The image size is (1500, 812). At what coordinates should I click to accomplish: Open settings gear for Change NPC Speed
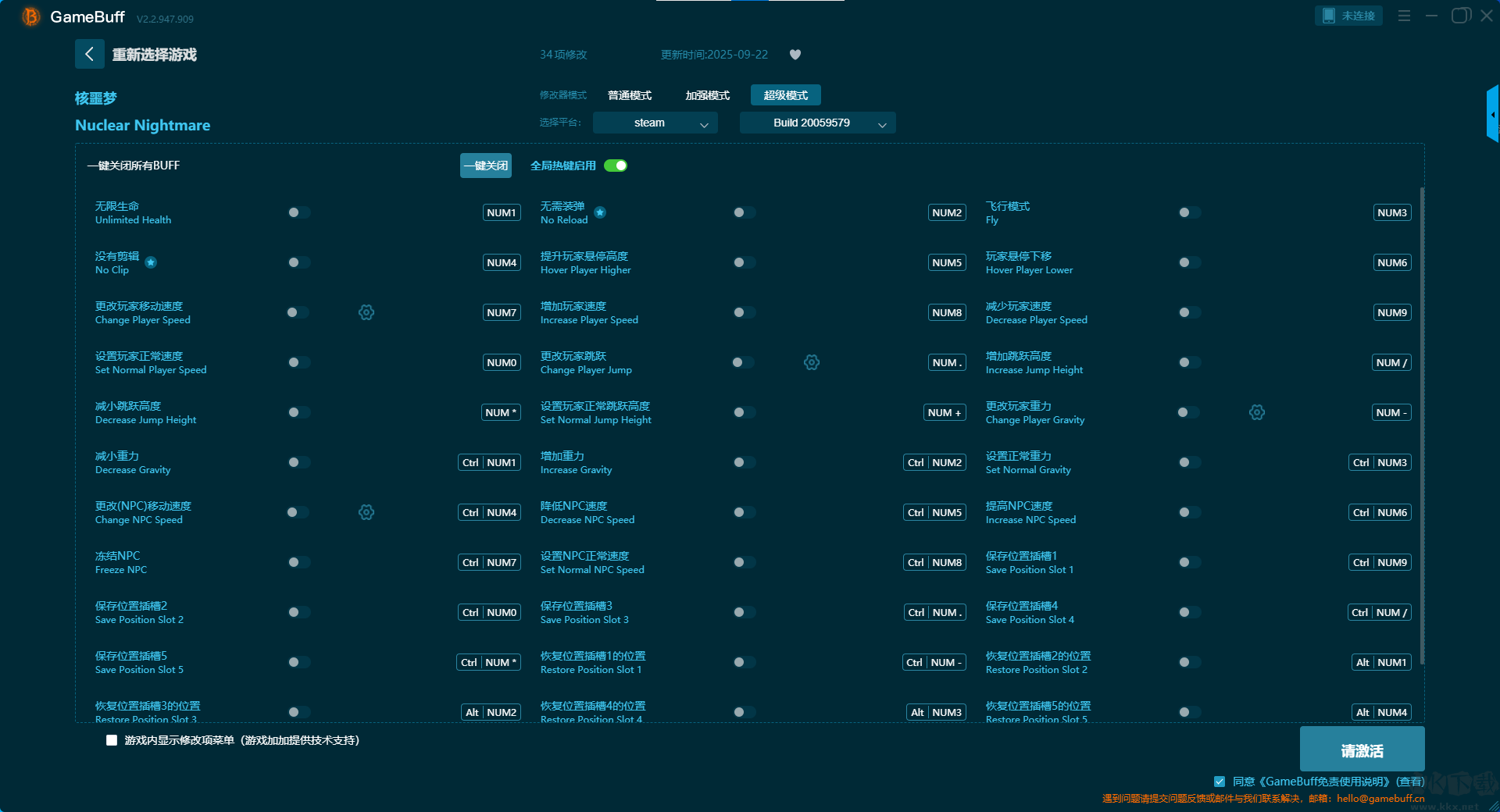(366, 512)
